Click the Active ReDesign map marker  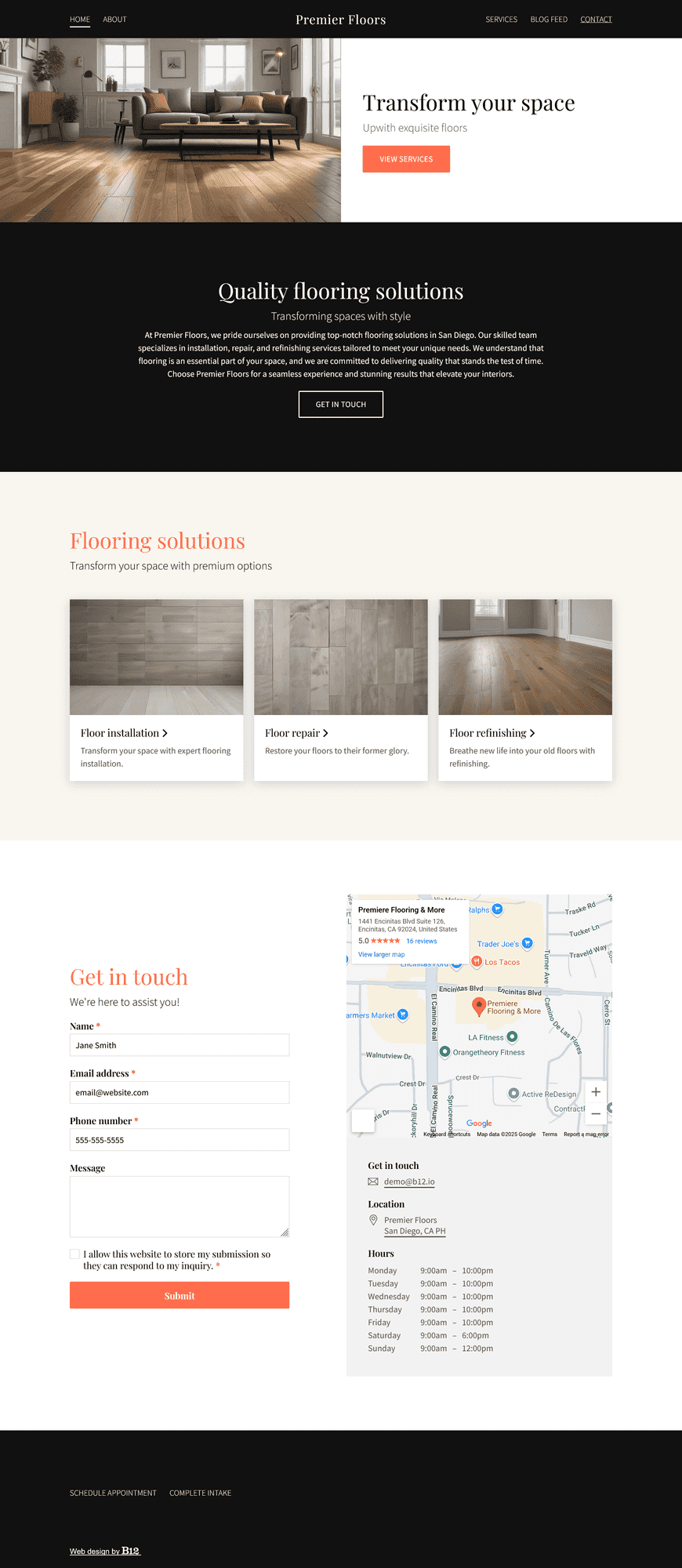[x=513, y=1093]
